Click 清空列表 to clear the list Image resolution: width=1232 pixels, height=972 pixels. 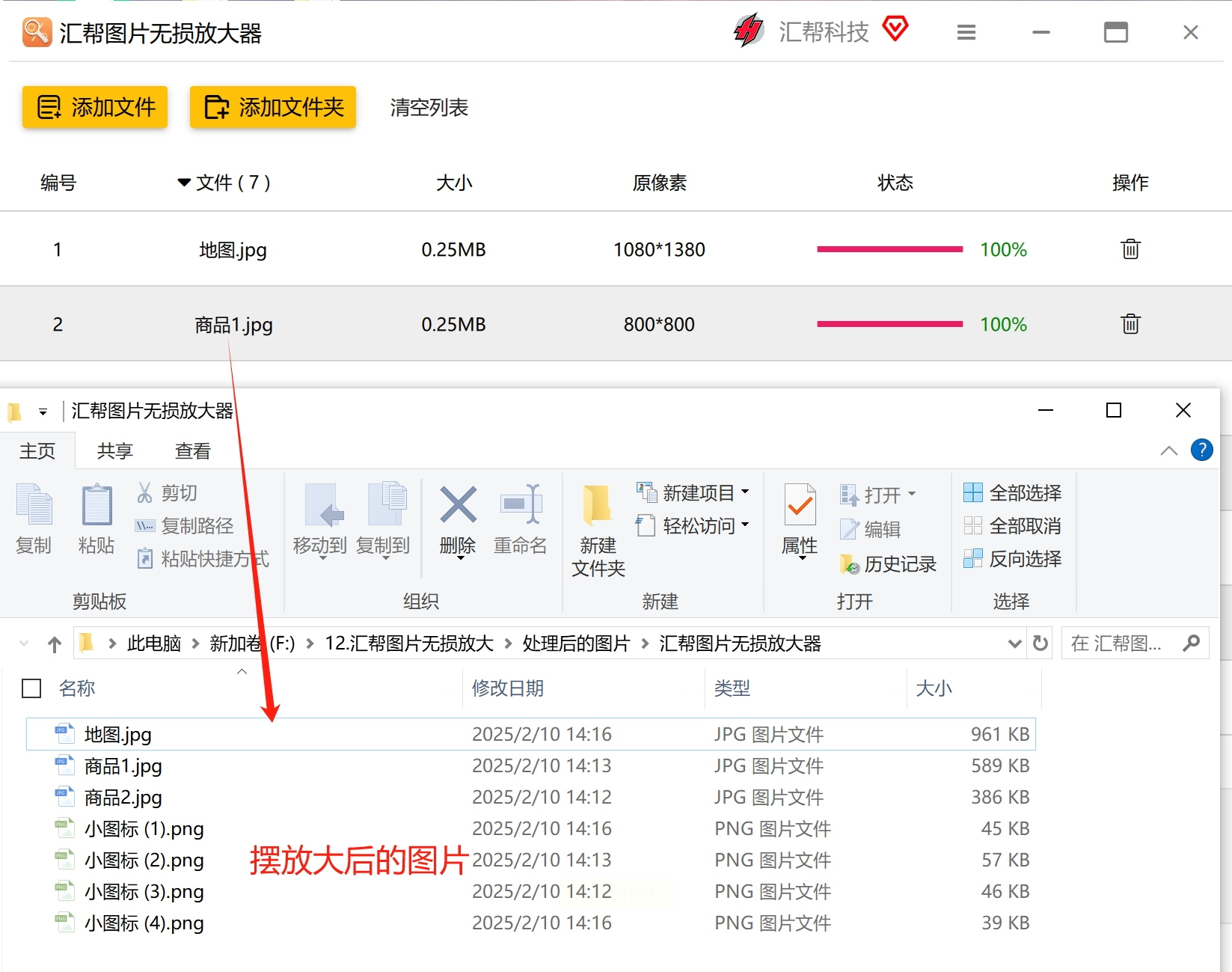pyautogui.click(x=429, y=108)
